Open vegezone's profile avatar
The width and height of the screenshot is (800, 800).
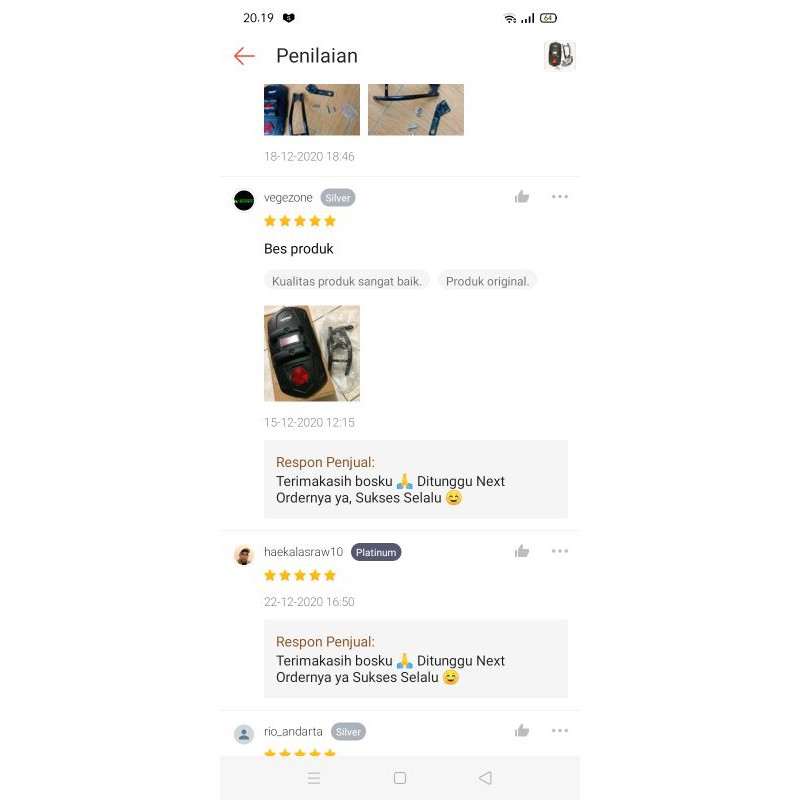pyautogui.click(x=244, y=201)
